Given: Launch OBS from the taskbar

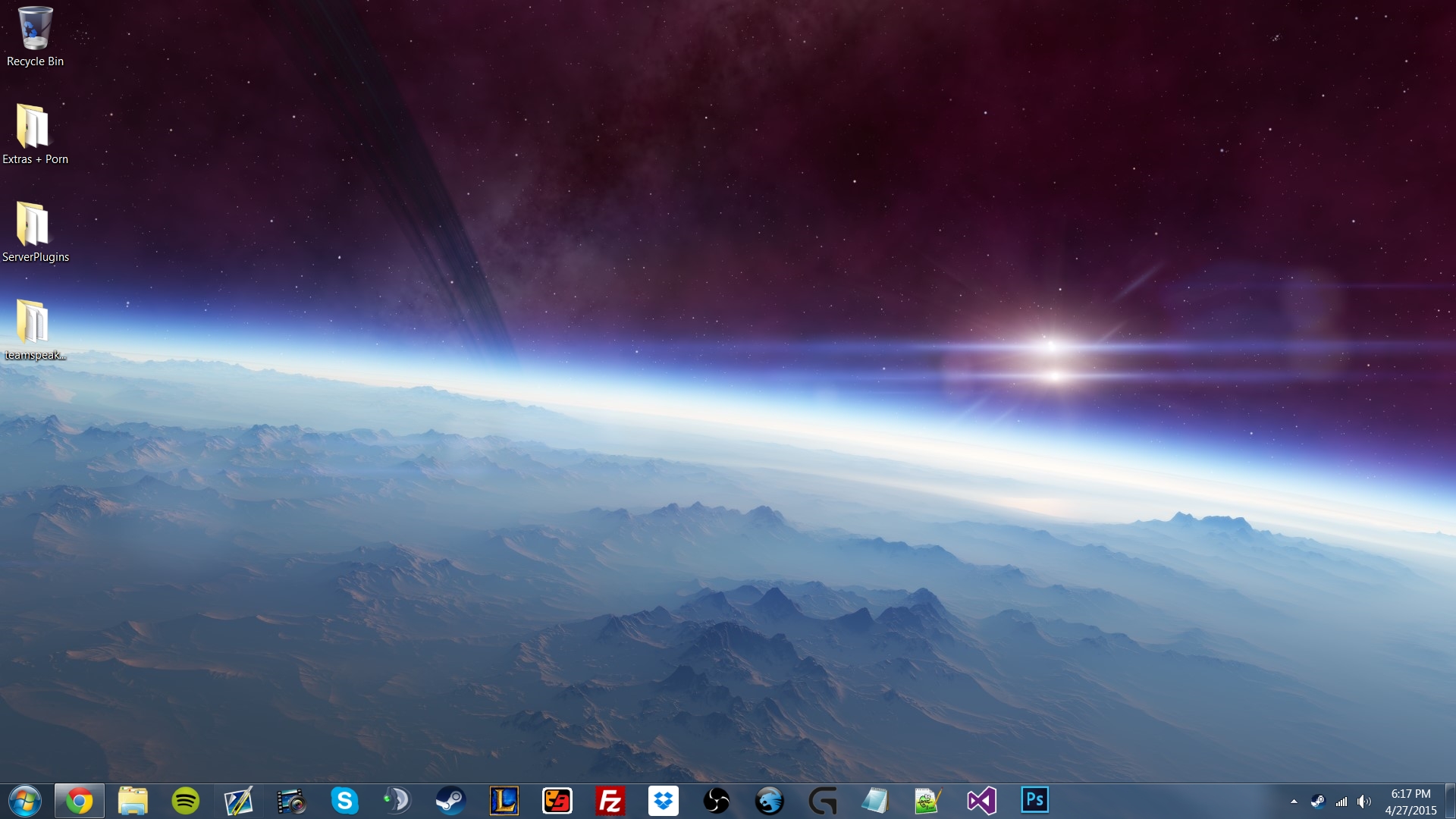Looking at the screenshot, I should pyautogui.click(x=716, y=801).
